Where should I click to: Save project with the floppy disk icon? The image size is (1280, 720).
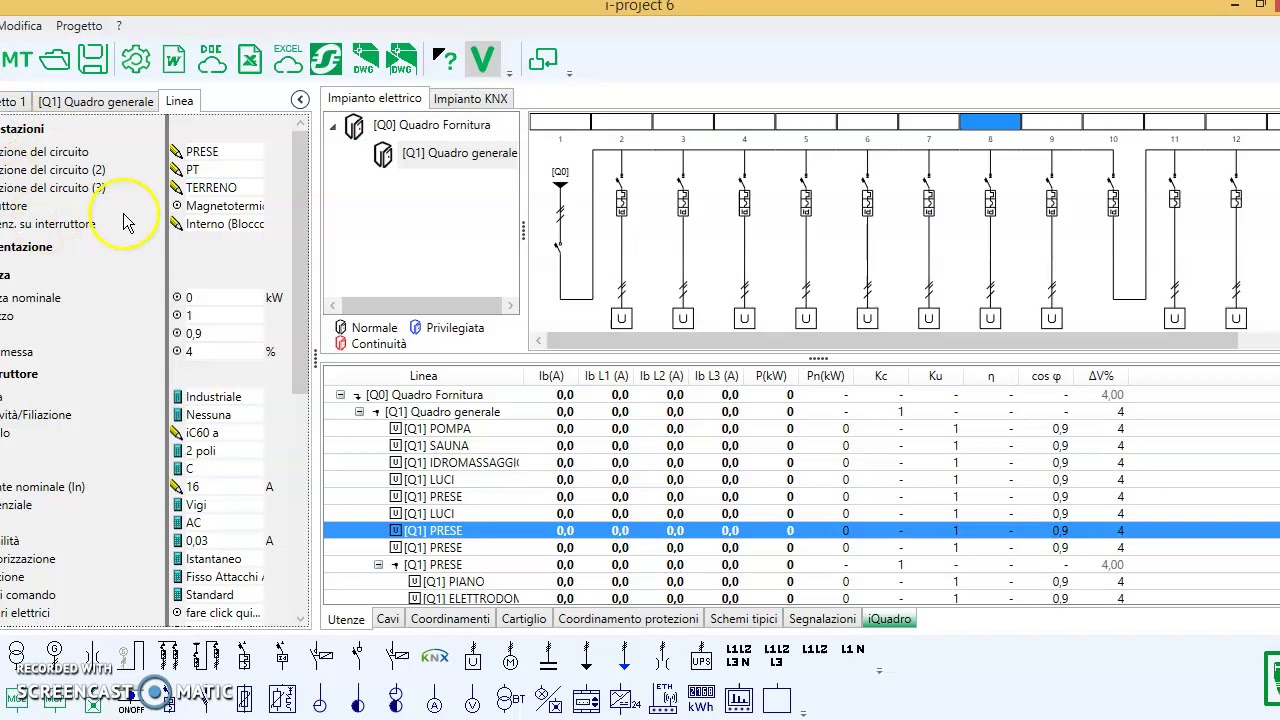93,60
